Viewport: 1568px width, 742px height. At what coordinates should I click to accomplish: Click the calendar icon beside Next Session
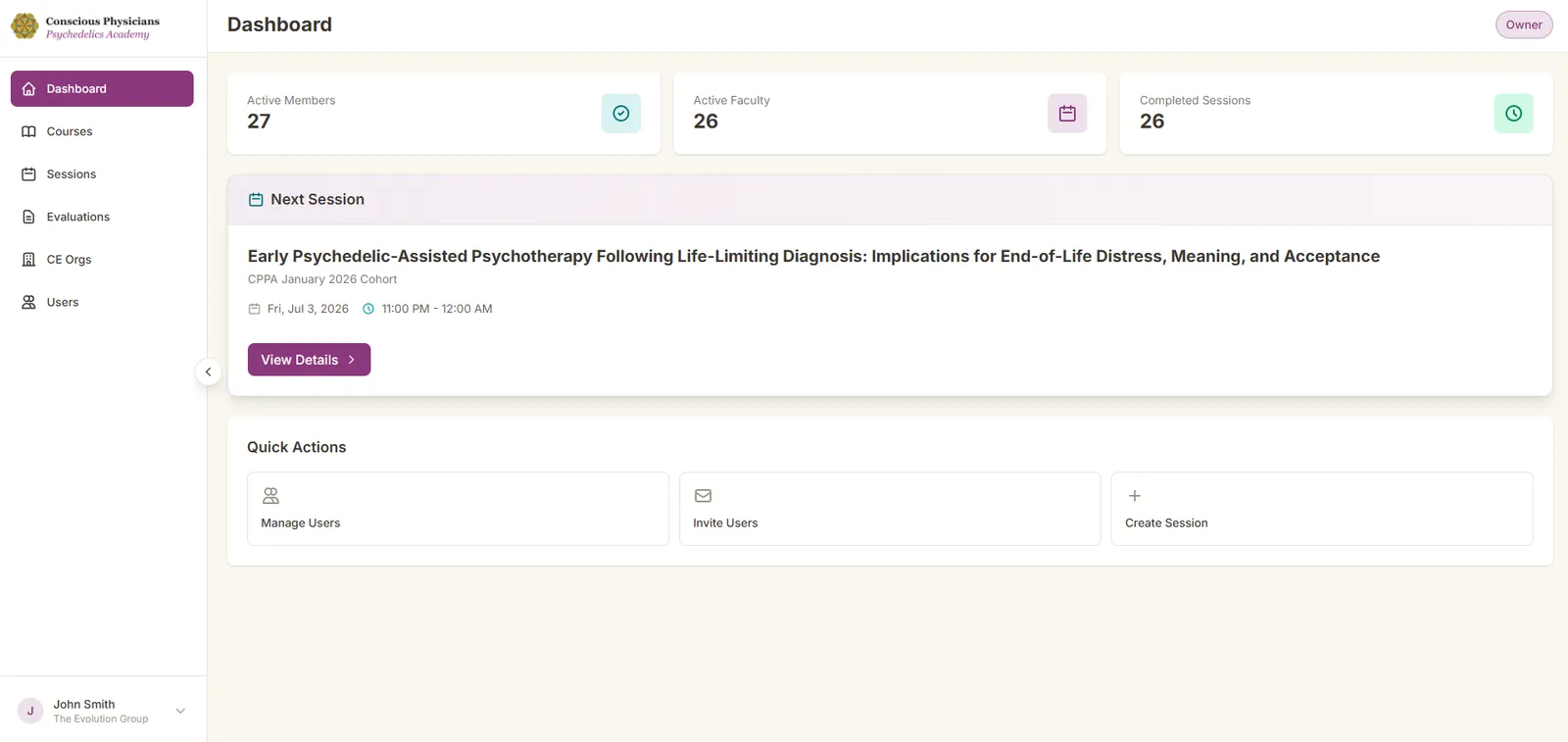[x=256, y=200]
